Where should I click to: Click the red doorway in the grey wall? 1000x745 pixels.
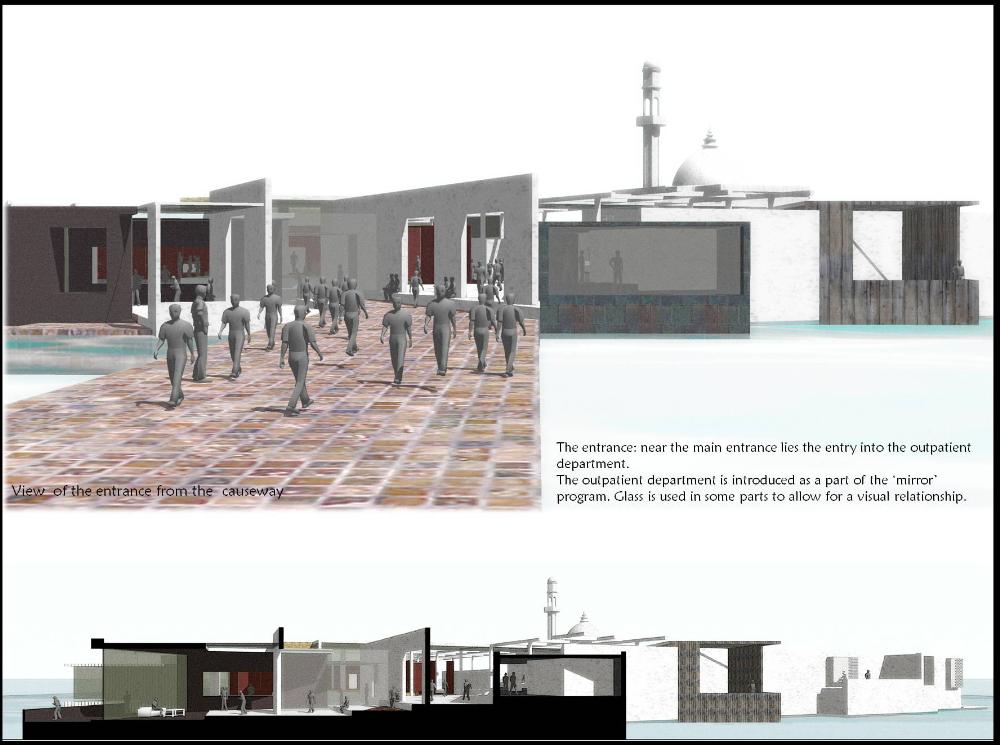420,252
